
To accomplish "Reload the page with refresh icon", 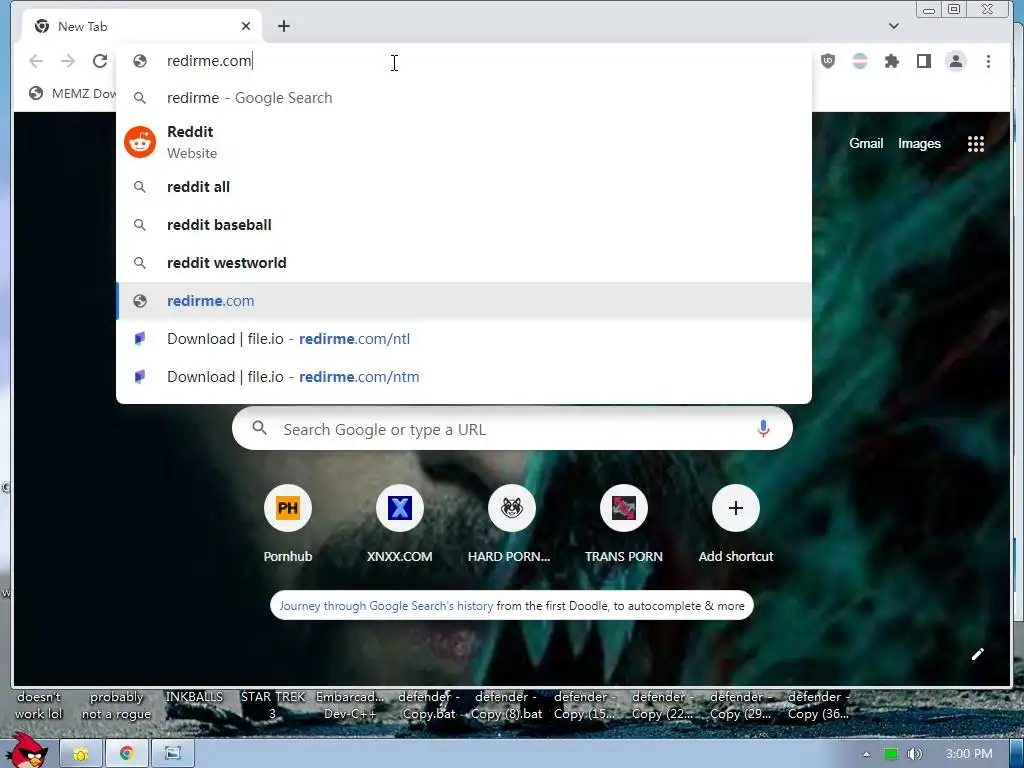I will point(100,61).
